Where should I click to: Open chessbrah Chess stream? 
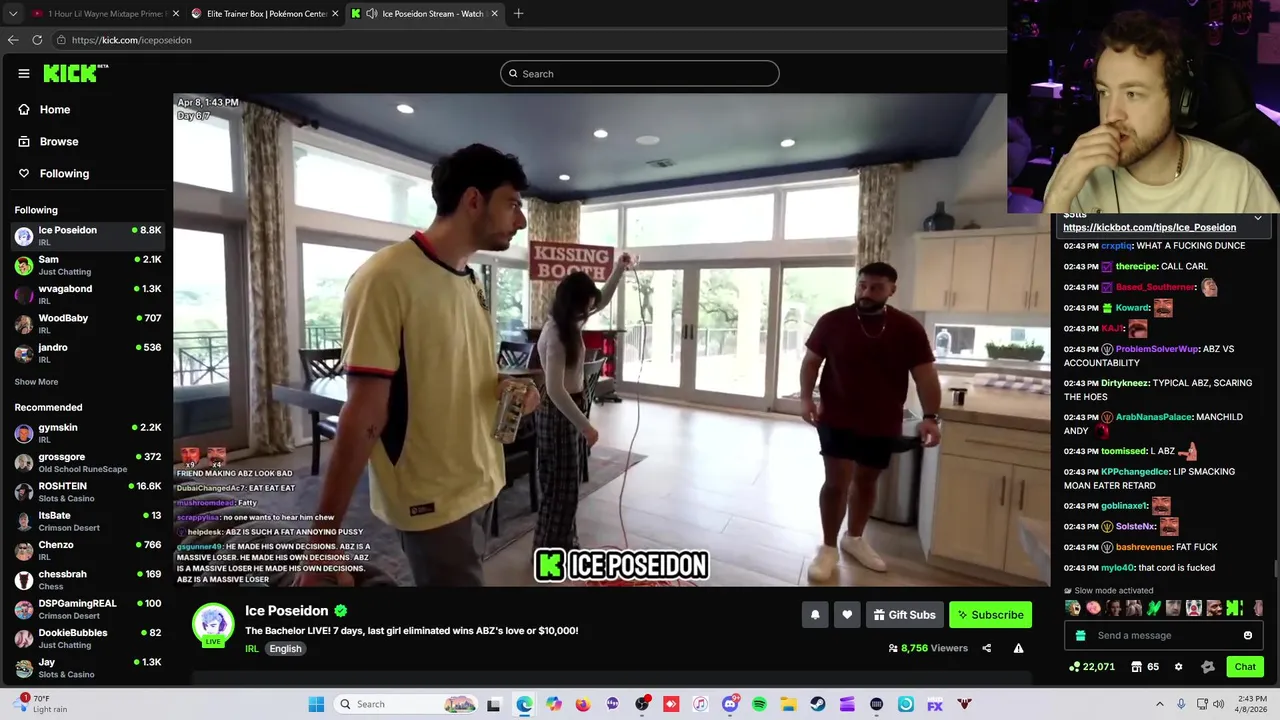pos(88,579)
